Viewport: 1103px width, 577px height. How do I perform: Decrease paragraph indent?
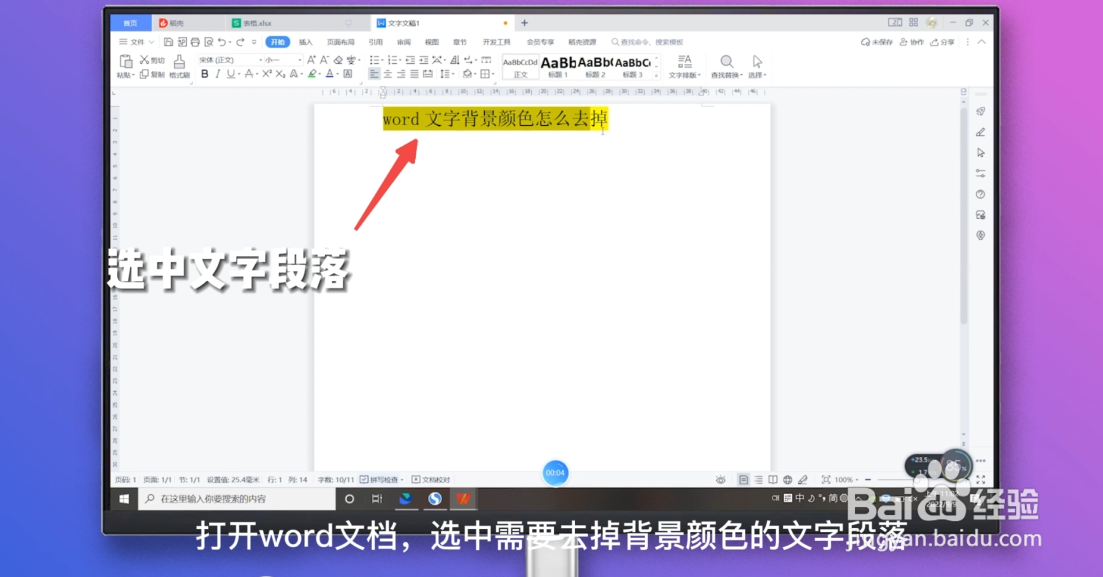(x=410, y=61)
